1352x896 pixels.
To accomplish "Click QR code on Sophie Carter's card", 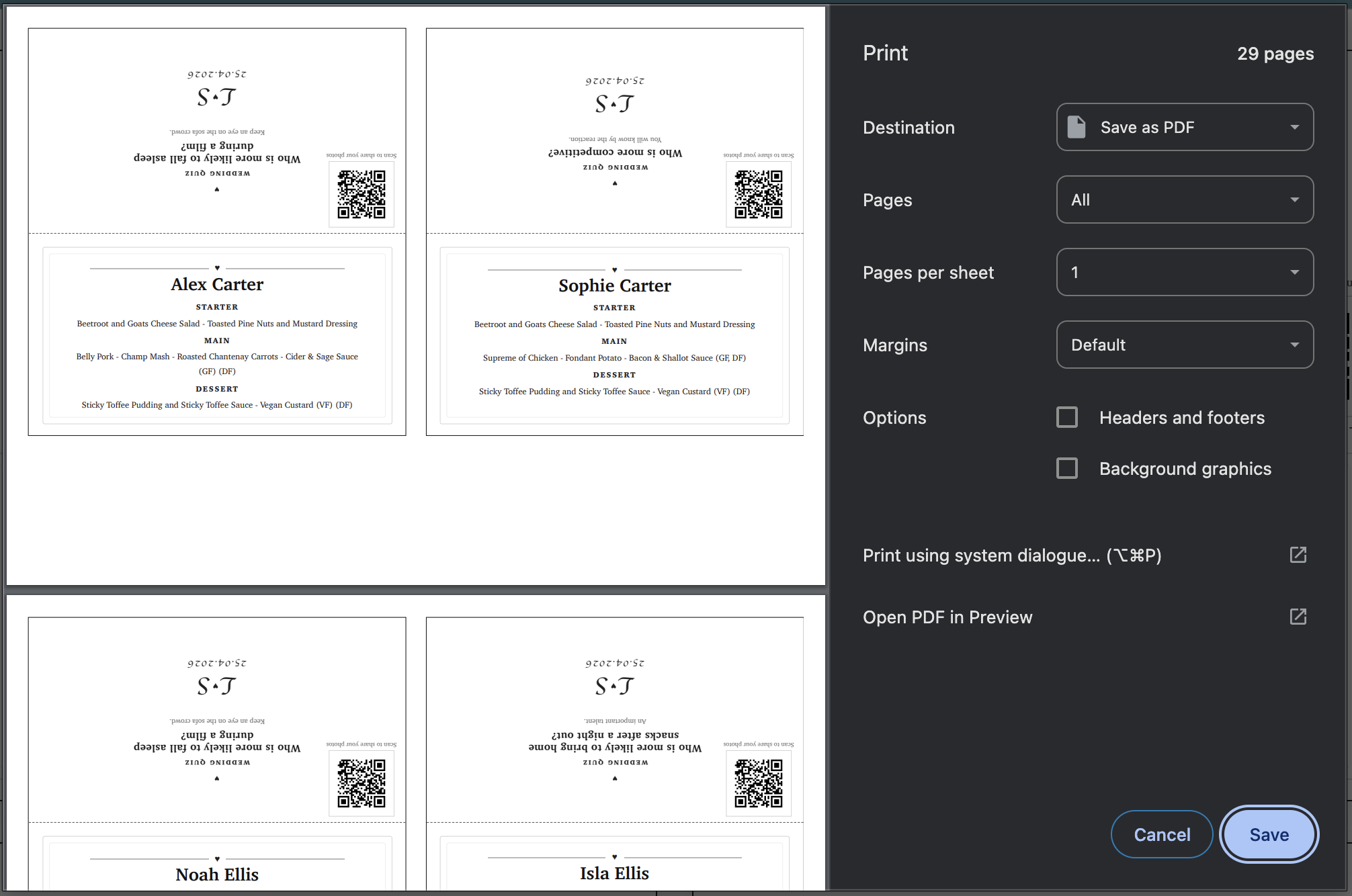I will [758, 194].
